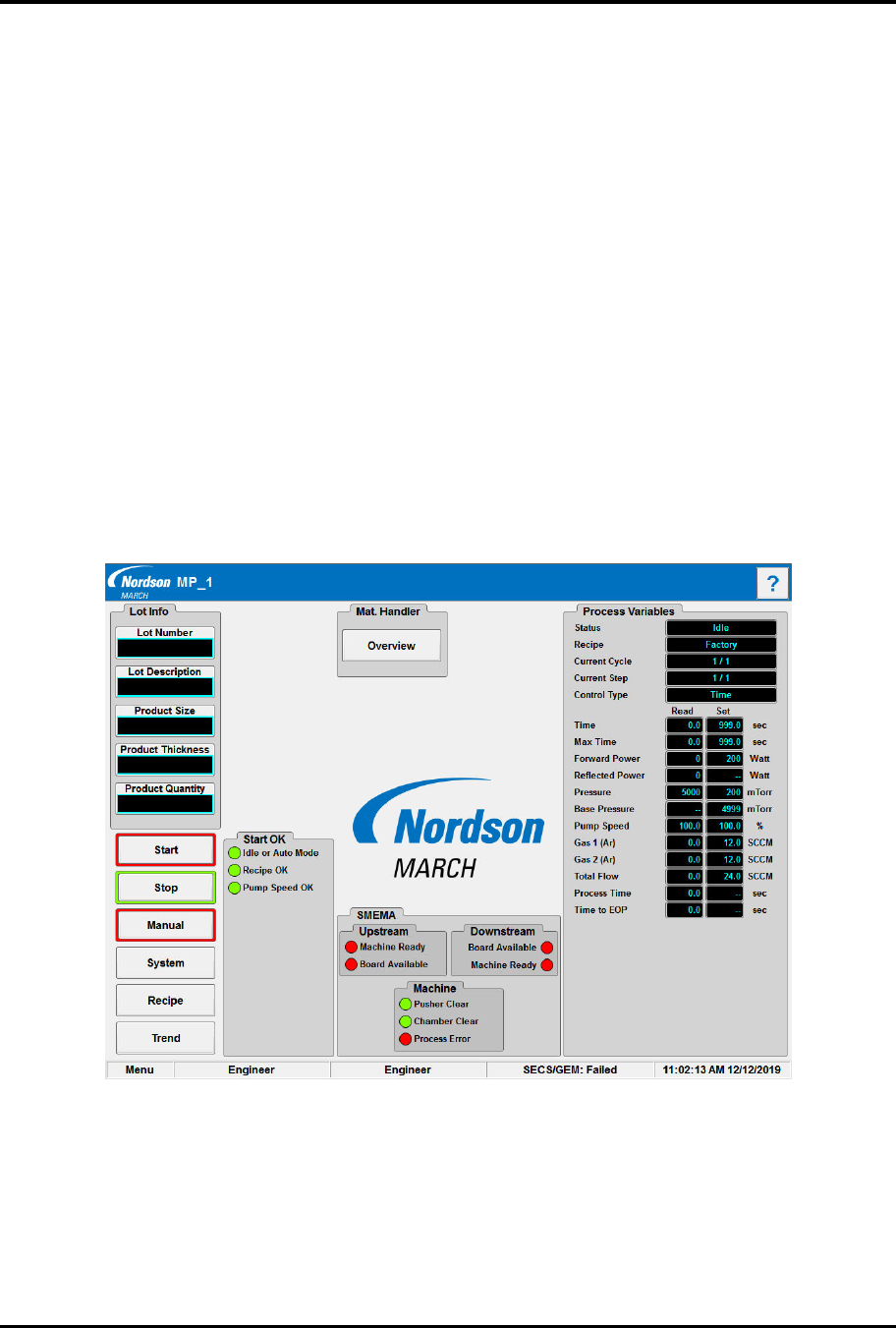The image size is (896, 1328).
Task: Click Pump Speed read value 100.0
Action: (685, 826)
